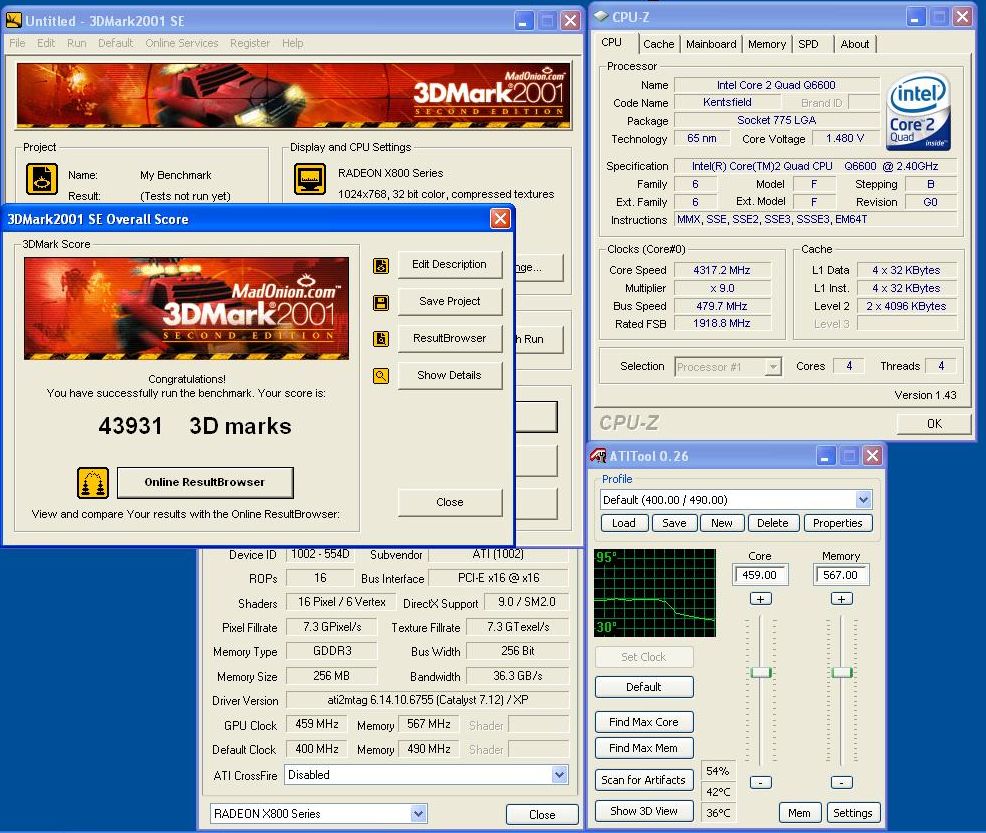Click the 3DMark2001 SE title bar icon
The height and width of the screenshot is (833, 986).
click(13, 21)
